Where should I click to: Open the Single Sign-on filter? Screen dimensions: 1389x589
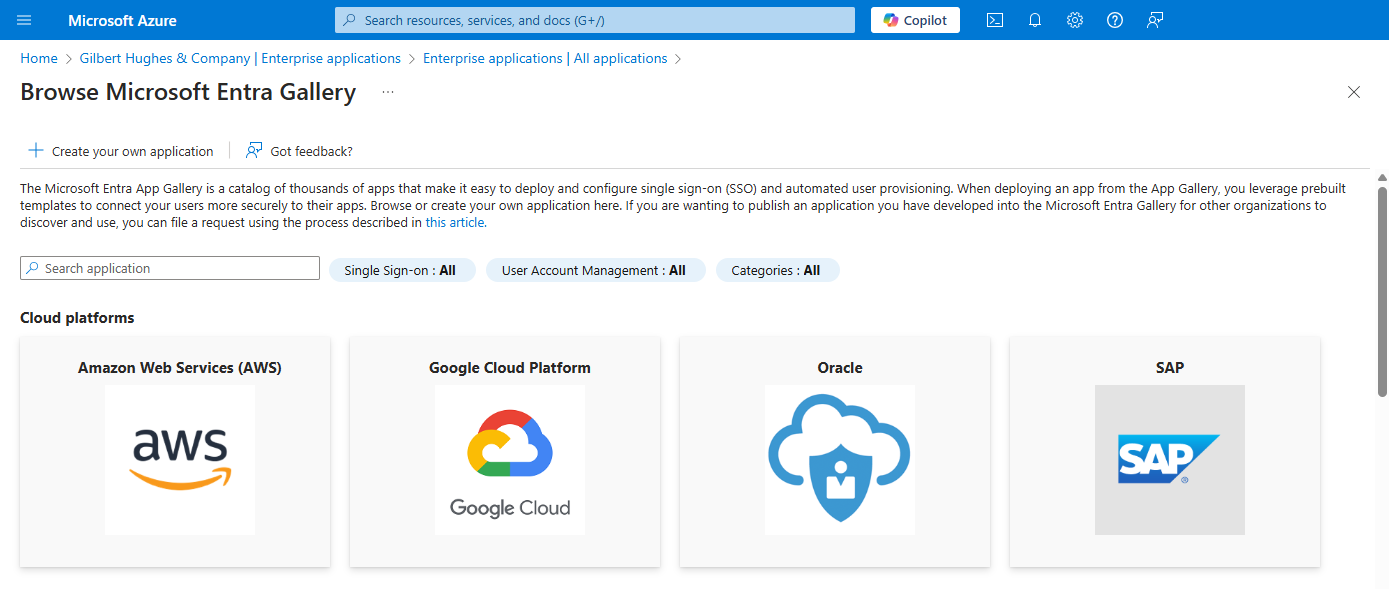point(400,270)
